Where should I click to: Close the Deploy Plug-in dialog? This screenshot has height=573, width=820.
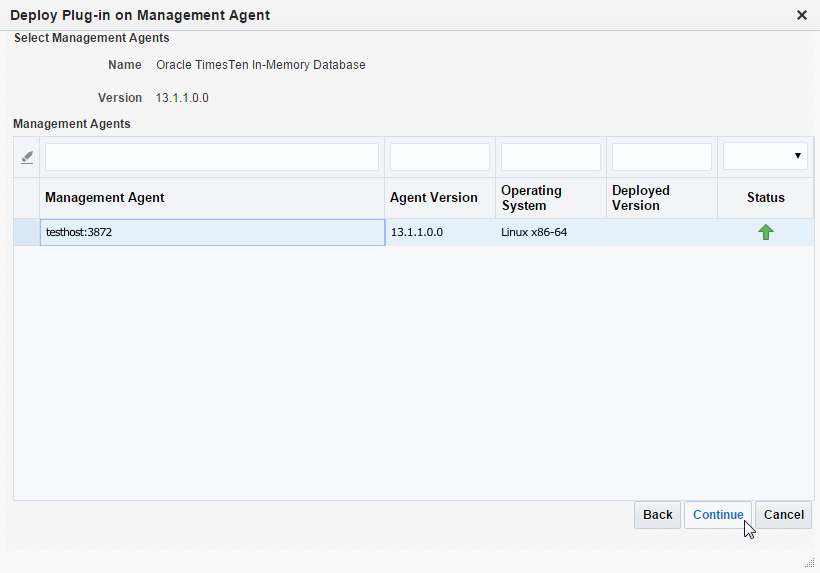point(802,15)
